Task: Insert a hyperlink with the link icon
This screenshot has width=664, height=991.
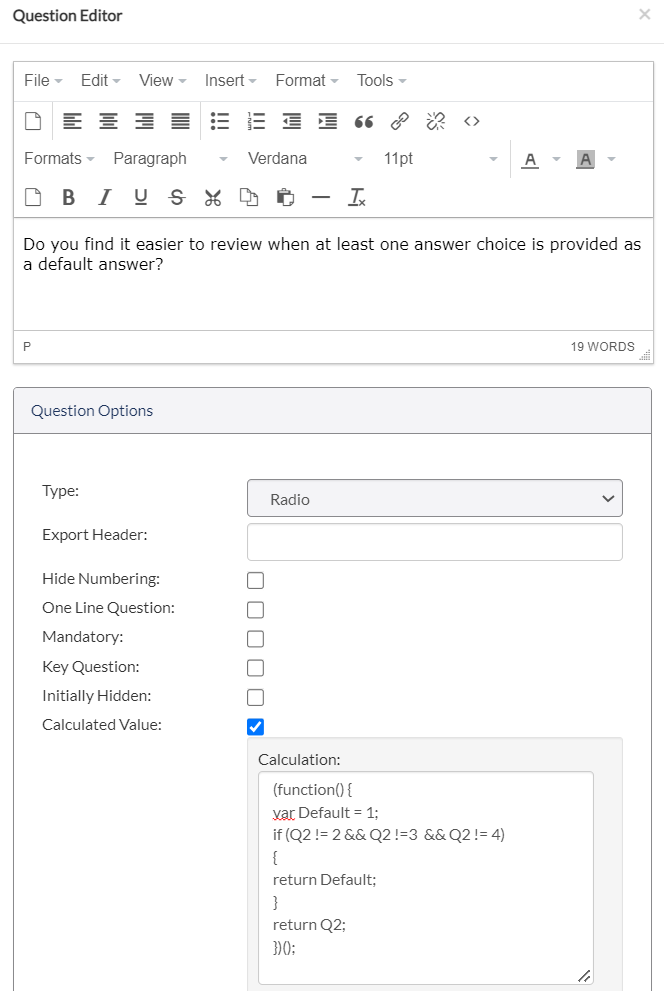Action: tap(399, 121)
